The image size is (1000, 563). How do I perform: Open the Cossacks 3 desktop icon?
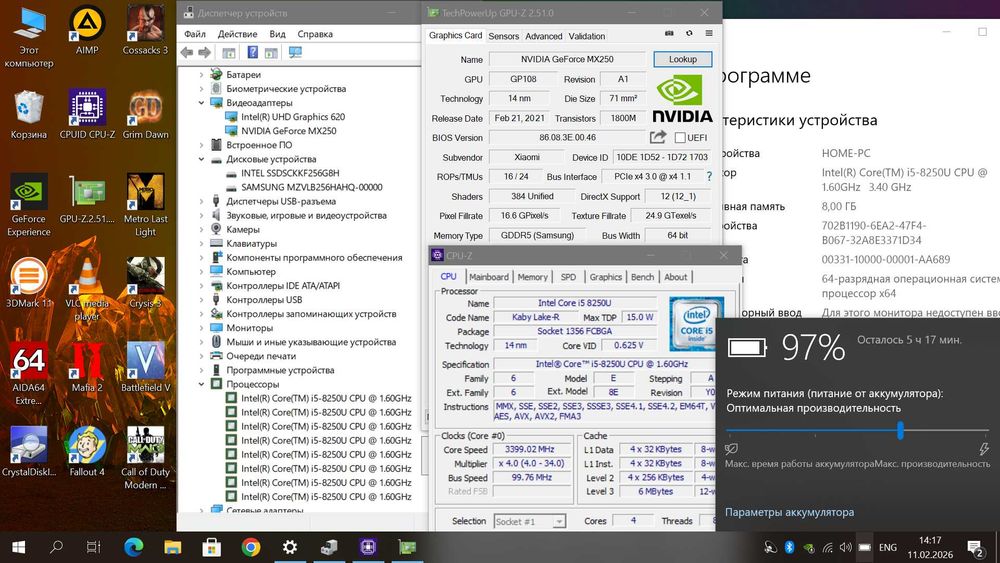145,31
